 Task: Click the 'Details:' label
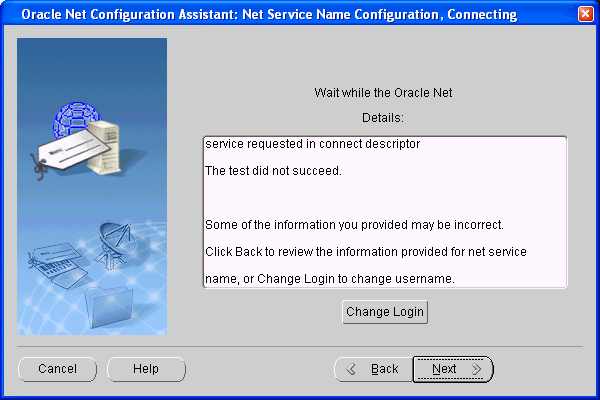[x=383, y=118]
